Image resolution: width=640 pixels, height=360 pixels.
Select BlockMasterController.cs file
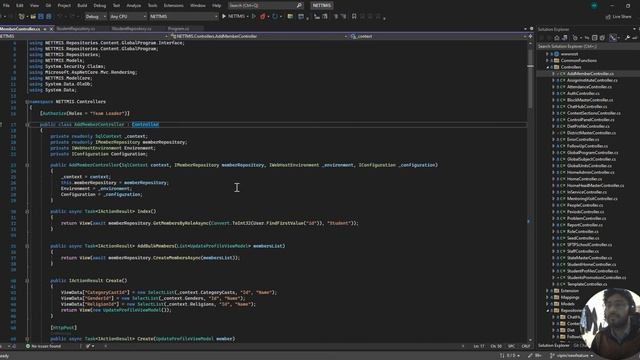pyautogui.click(x=590, y=100)
